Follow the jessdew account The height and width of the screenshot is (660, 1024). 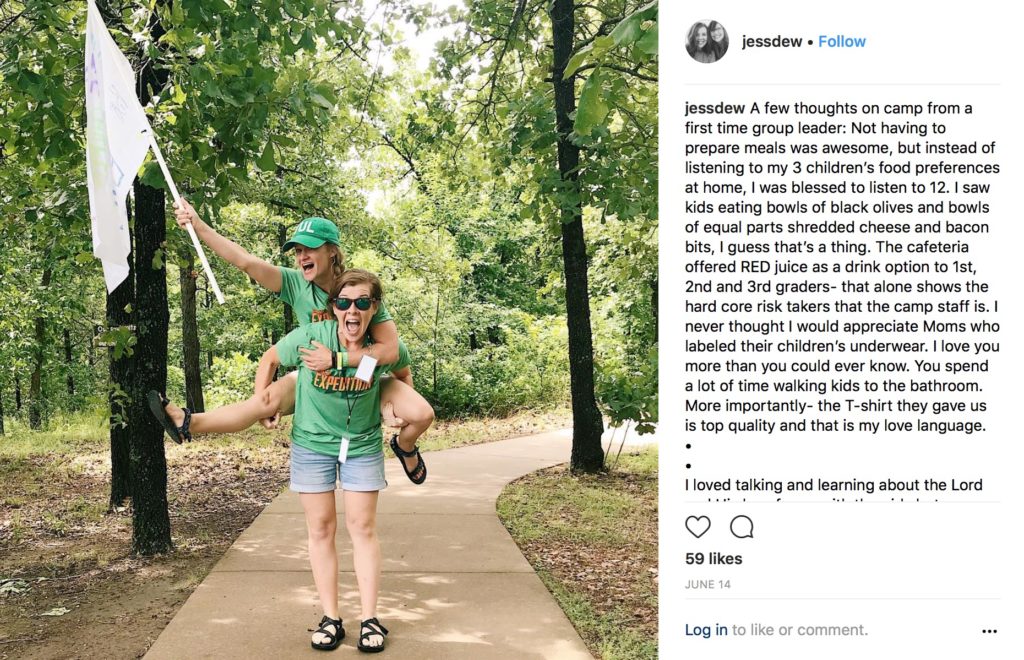tap(842, 41)
